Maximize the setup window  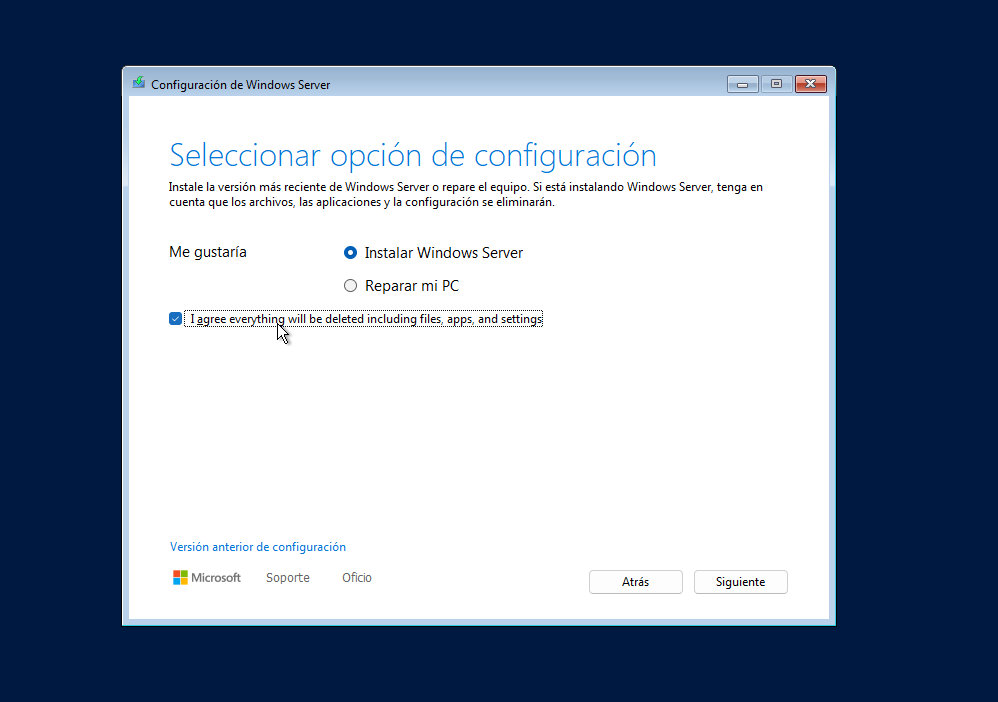point(775,84)
